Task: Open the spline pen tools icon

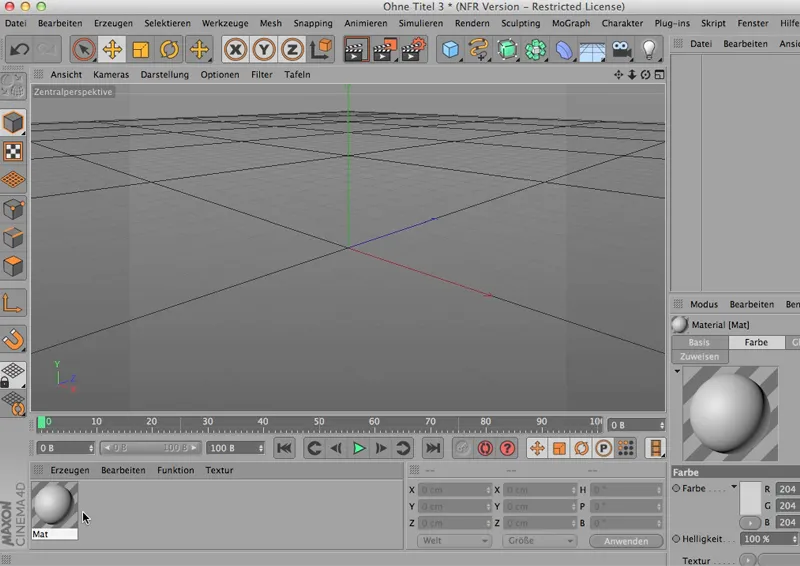Action: click(479, 50)
